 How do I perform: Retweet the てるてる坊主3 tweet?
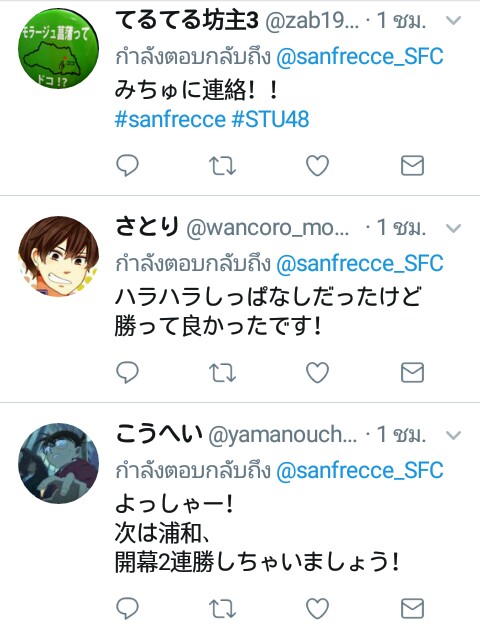[222, 166]
